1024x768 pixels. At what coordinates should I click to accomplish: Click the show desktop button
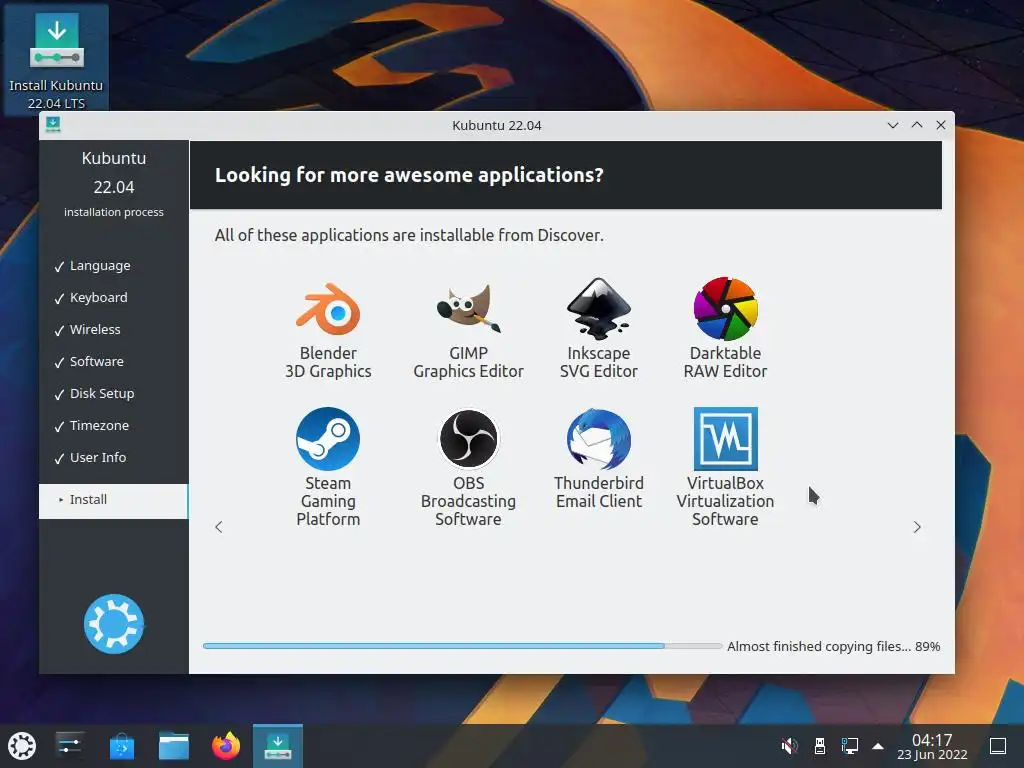pos(998,746)
